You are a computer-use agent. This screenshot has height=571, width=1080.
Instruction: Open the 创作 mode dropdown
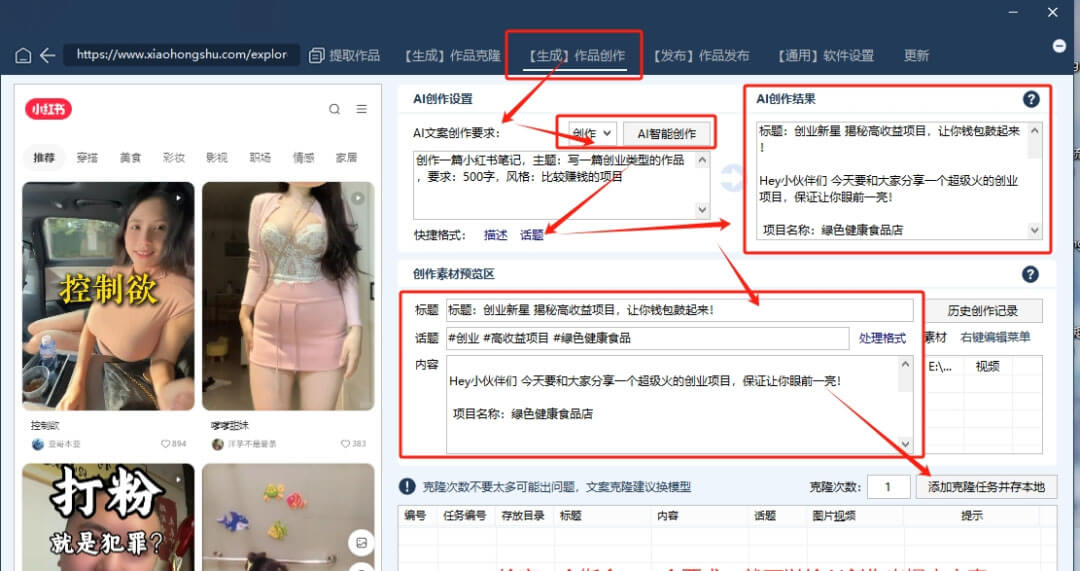coord(592,134)
